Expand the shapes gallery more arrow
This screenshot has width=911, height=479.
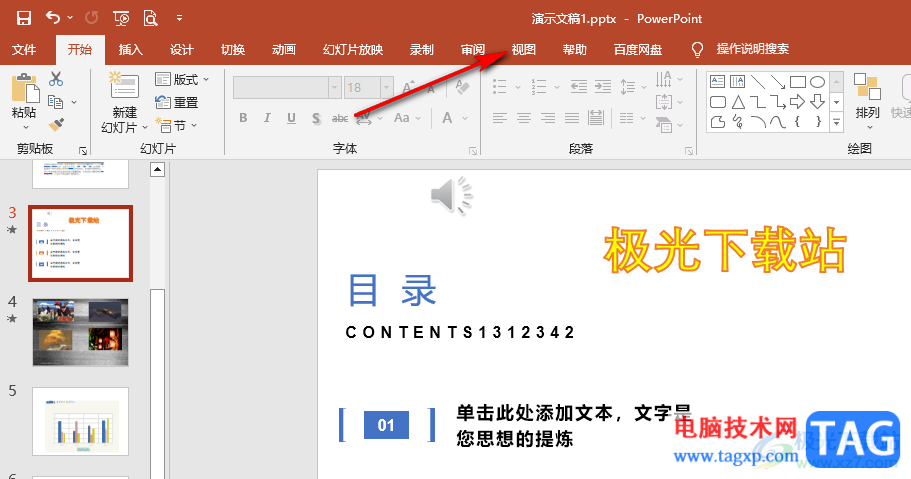(x=837, y=123)
